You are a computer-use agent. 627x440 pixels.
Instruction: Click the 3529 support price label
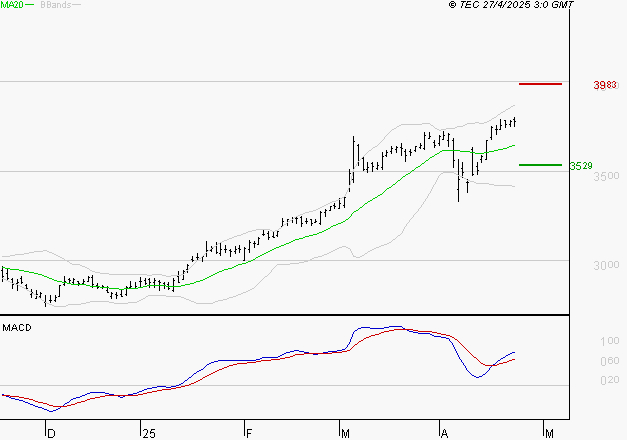tap(581, 166)
